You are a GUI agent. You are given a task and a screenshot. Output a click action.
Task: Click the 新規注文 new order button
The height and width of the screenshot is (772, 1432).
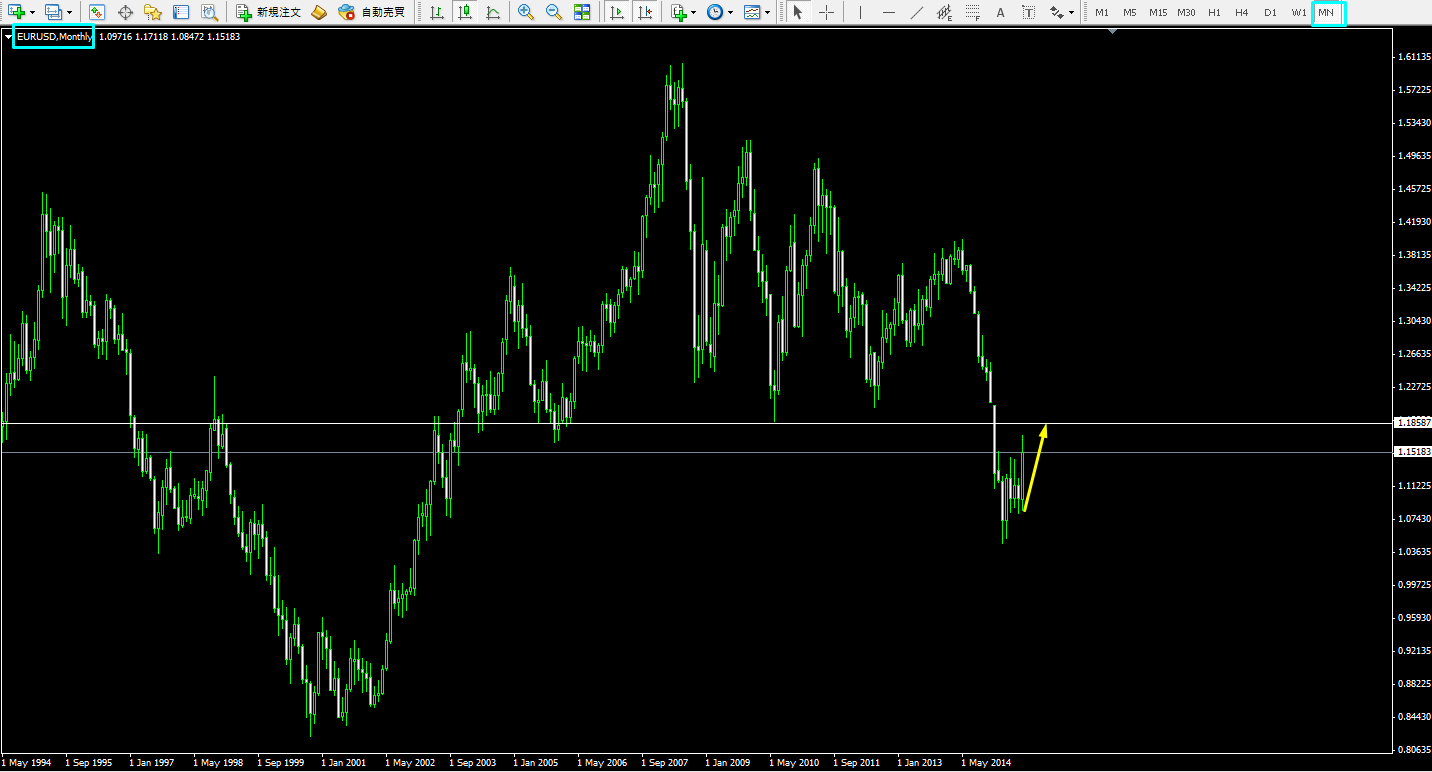pos(268,12)
